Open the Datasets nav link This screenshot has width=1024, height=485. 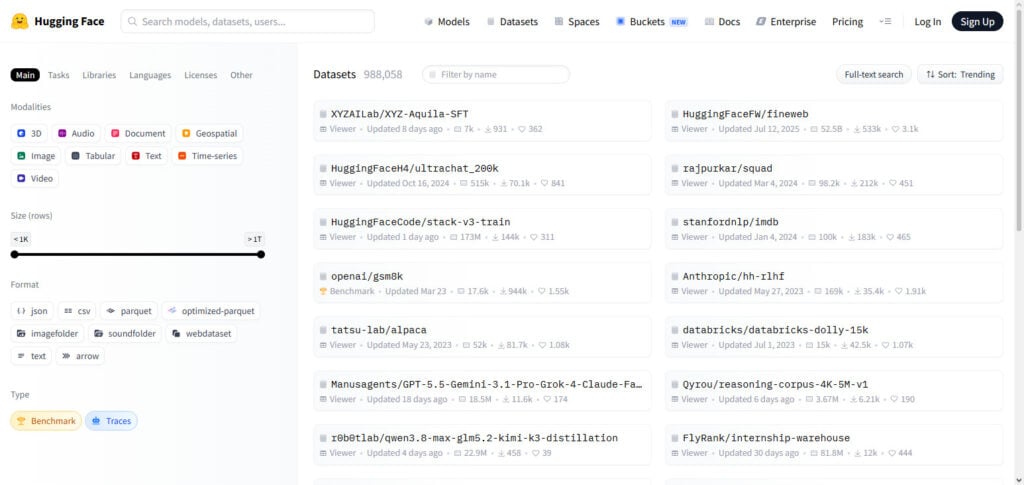click(x=512, y=22)
